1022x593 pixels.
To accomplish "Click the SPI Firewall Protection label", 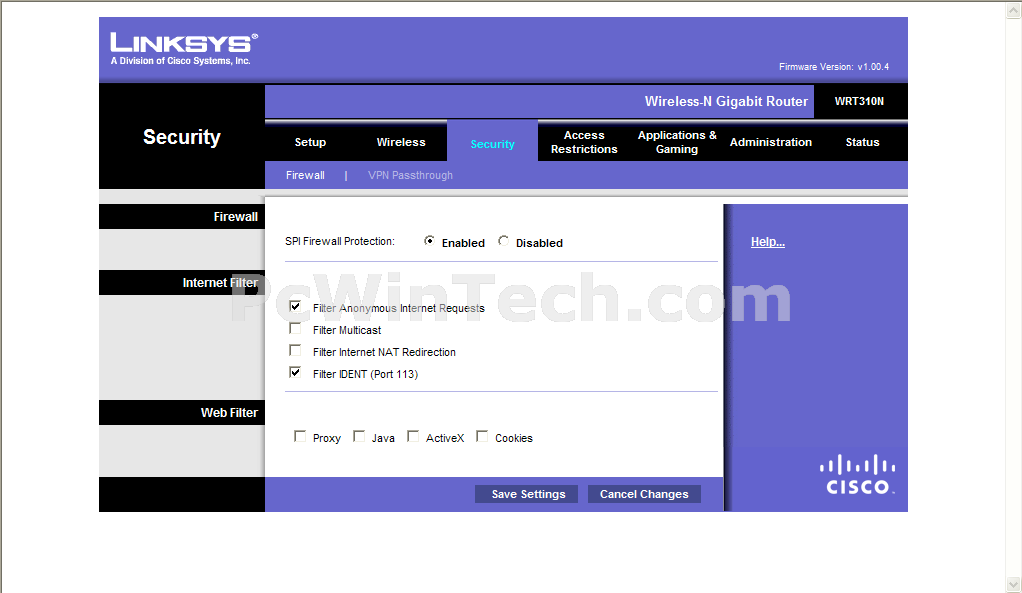I will tap(340, 241).
